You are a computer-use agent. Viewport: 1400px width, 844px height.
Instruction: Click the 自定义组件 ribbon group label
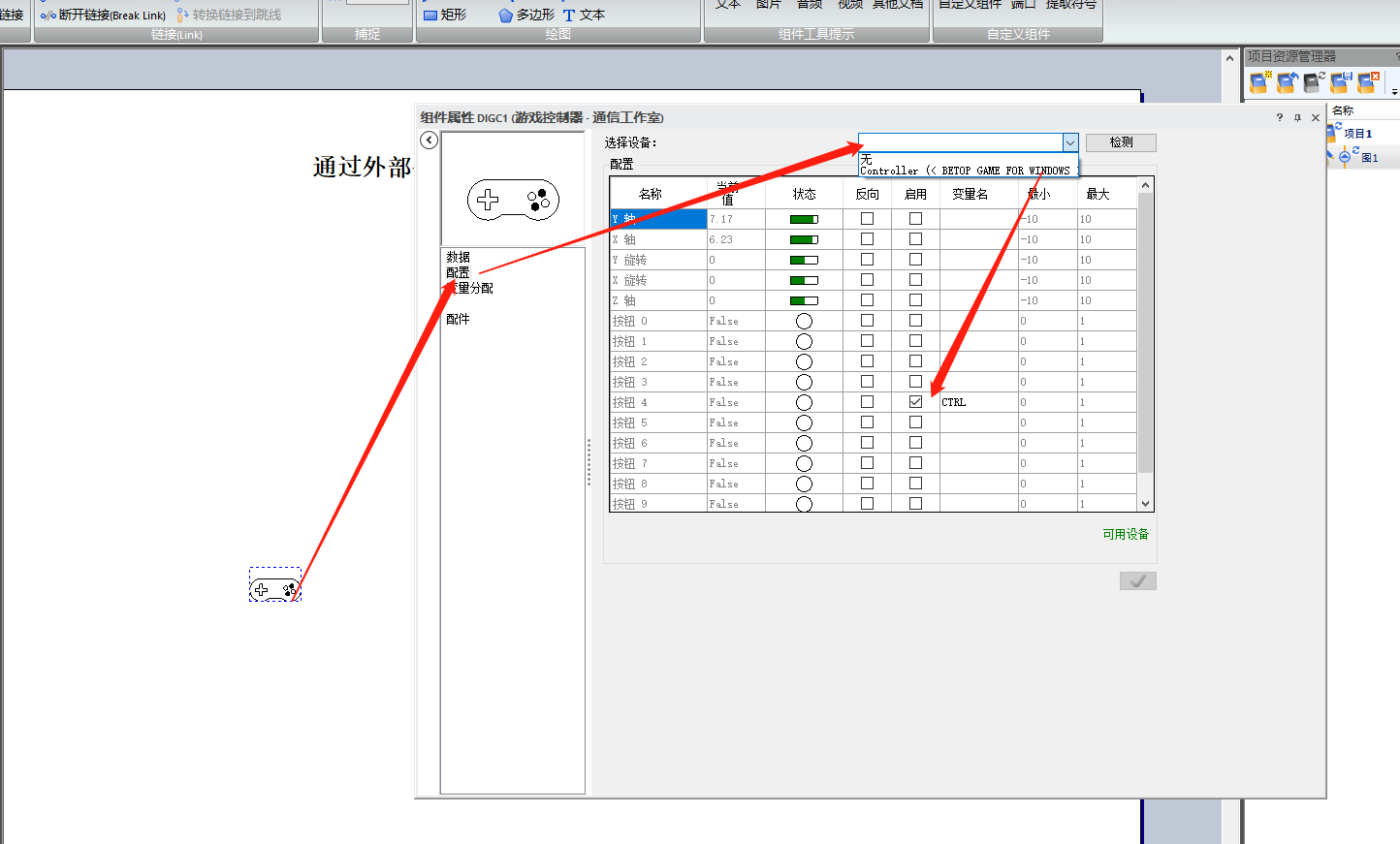(x=1018, y=34)
